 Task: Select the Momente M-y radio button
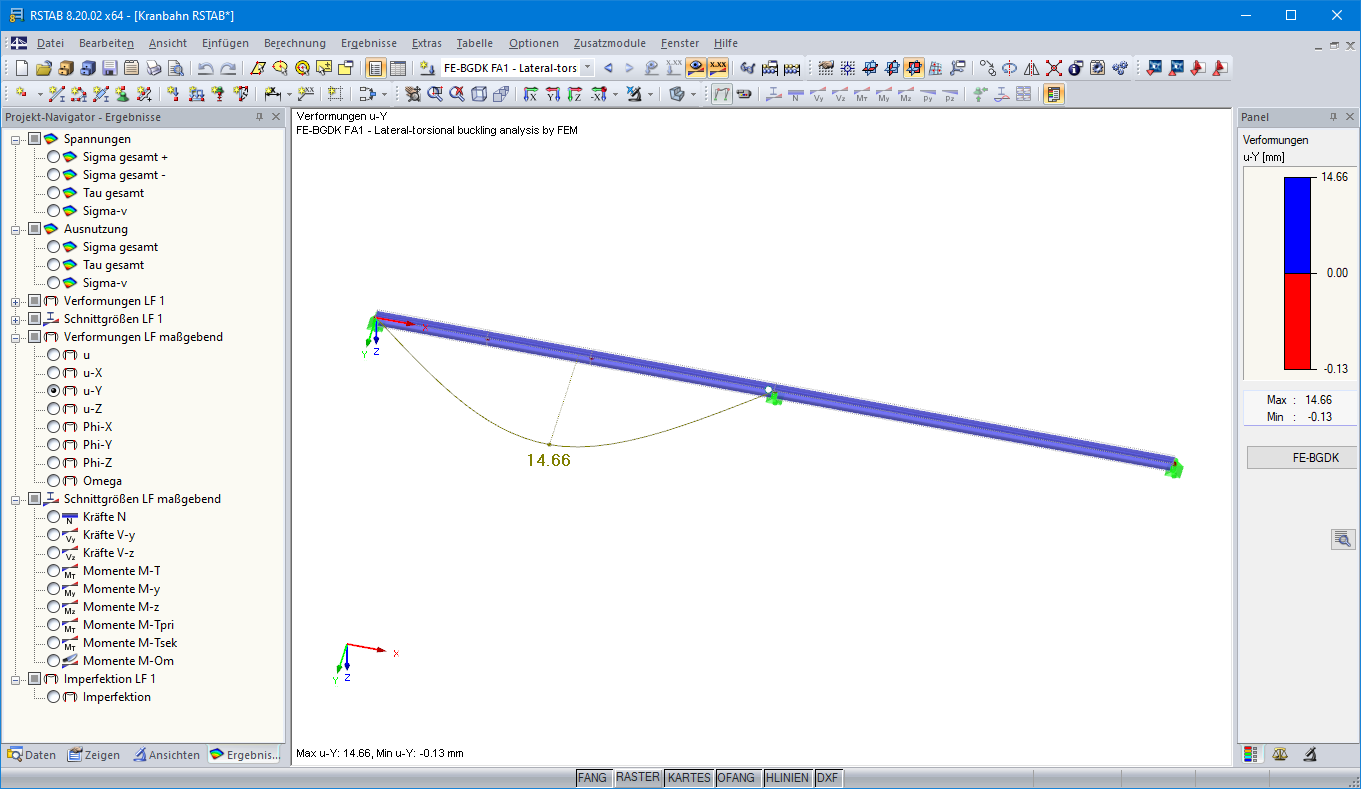tap(54, 589)
